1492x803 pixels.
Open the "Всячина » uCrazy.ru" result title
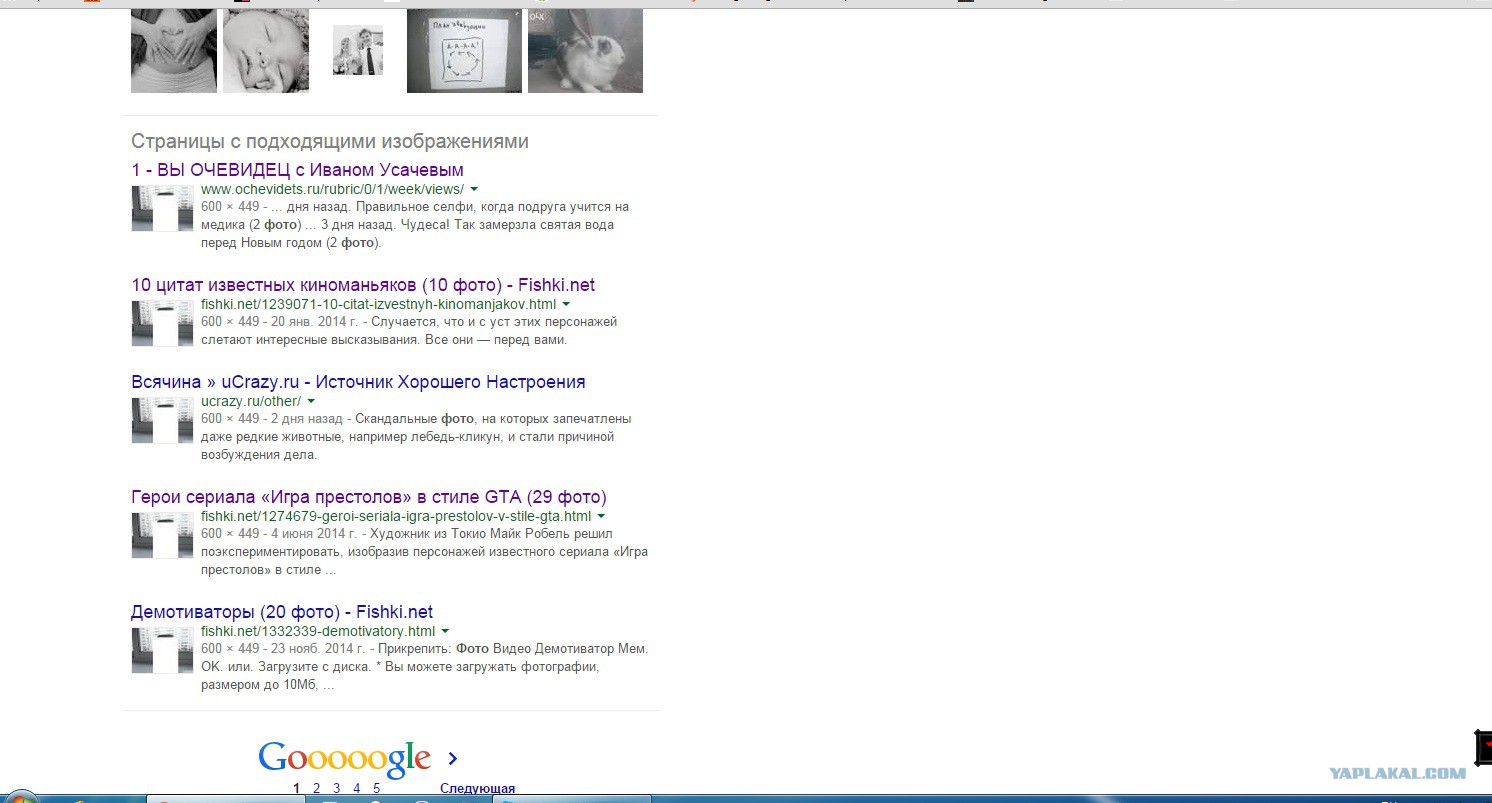coord(358,382)
